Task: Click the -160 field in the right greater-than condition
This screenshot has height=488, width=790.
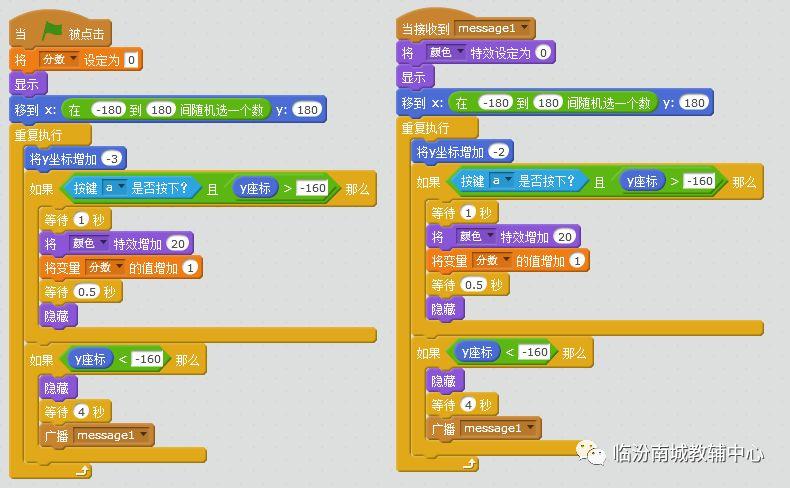Action: point(699,181)
